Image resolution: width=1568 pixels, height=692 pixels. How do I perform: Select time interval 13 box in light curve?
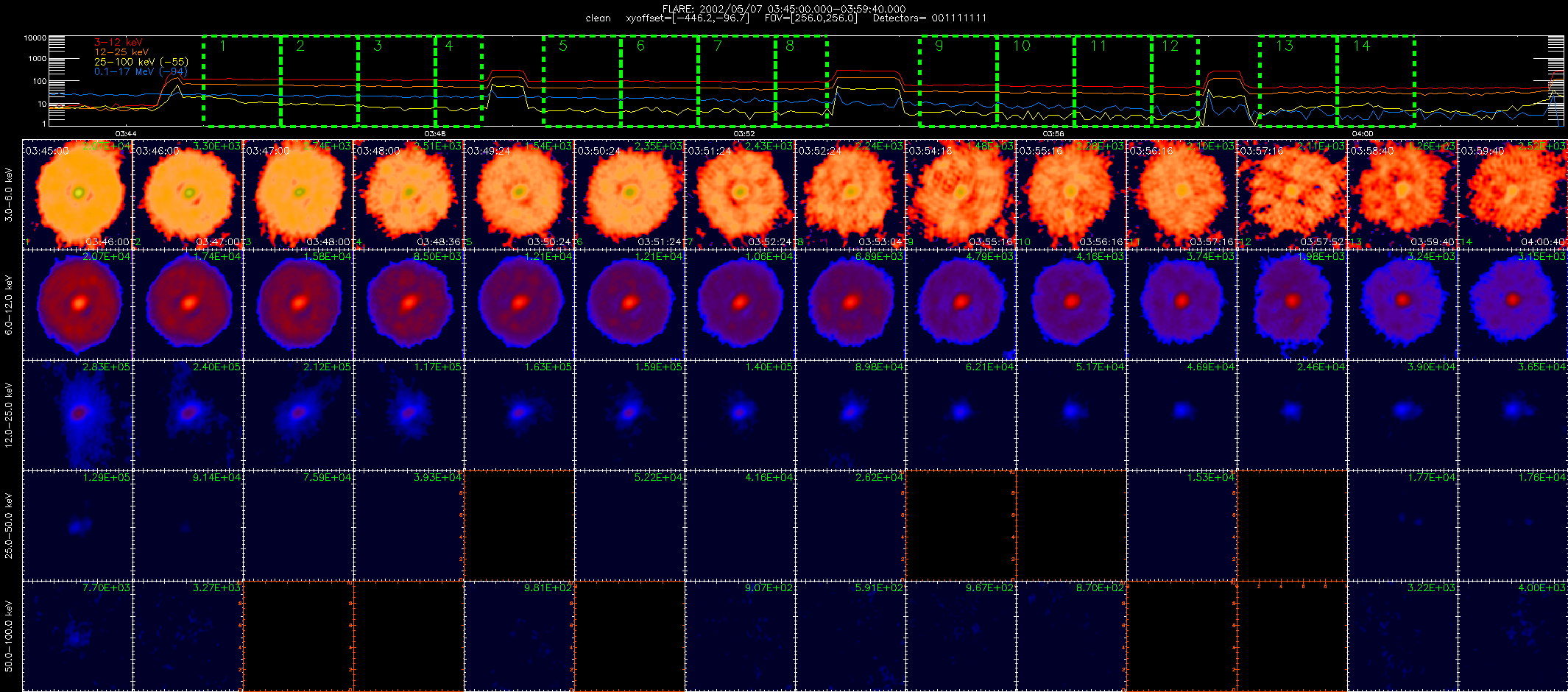[x=1299, y=81]
